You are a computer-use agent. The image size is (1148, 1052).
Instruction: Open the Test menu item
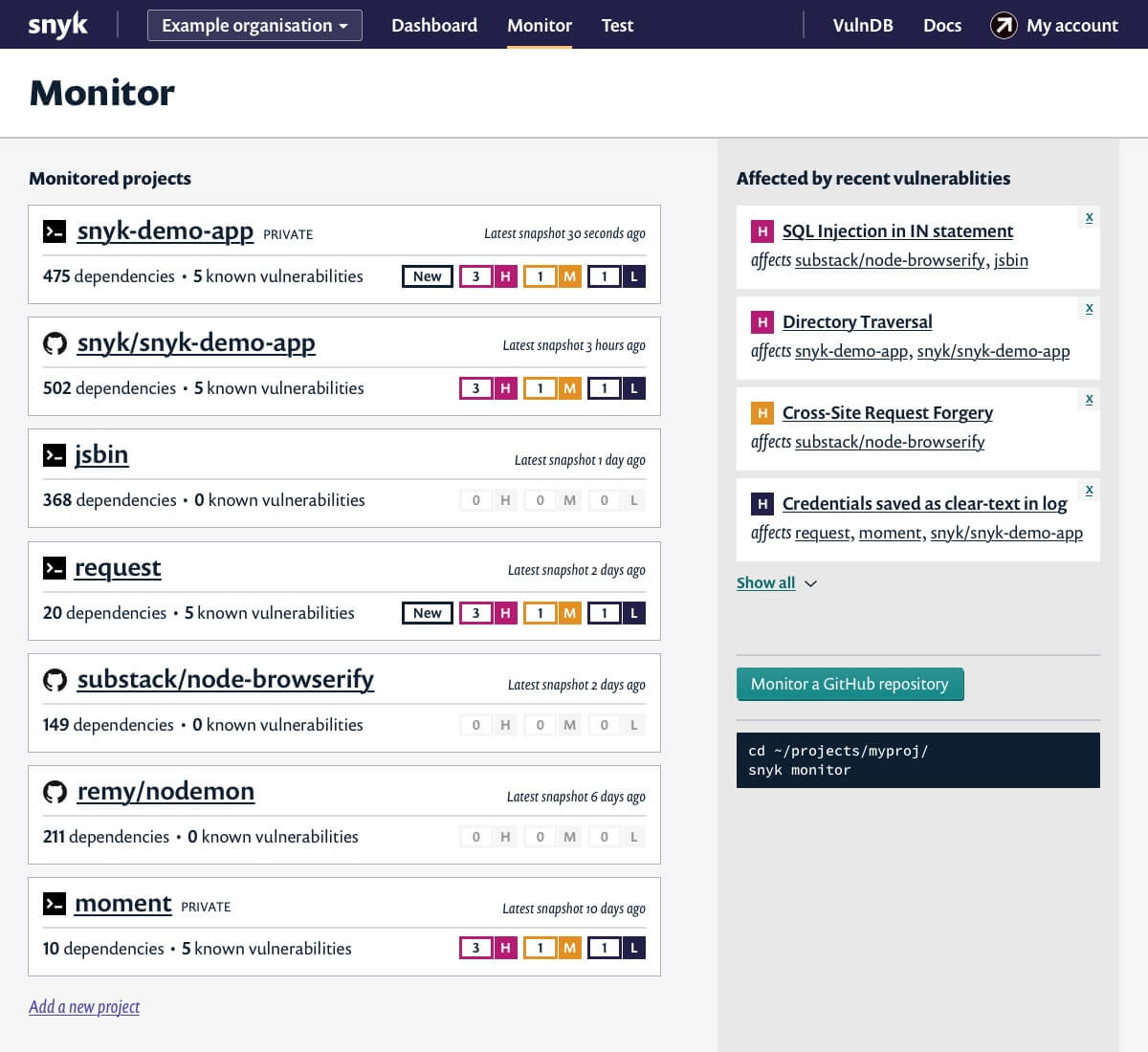point(617,26)
